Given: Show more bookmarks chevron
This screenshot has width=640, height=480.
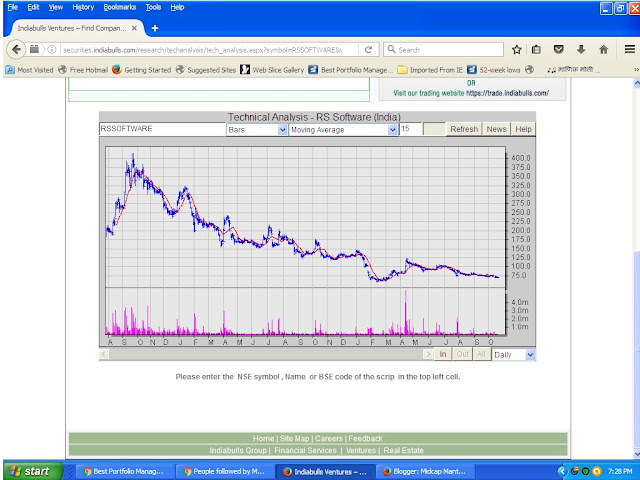Looking at the screenshot, I should tap(636, 70).
